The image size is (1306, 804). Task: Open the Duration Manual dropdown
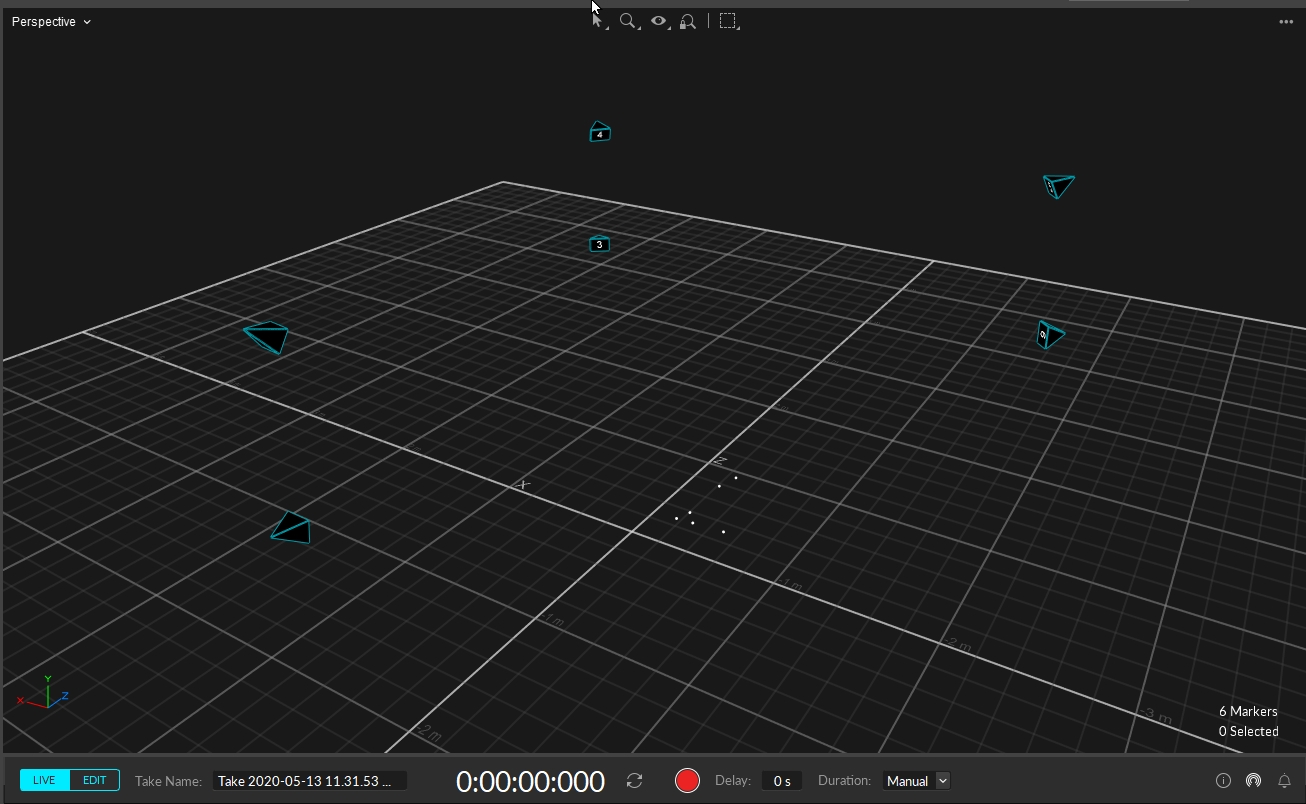(x=916, y=781)
